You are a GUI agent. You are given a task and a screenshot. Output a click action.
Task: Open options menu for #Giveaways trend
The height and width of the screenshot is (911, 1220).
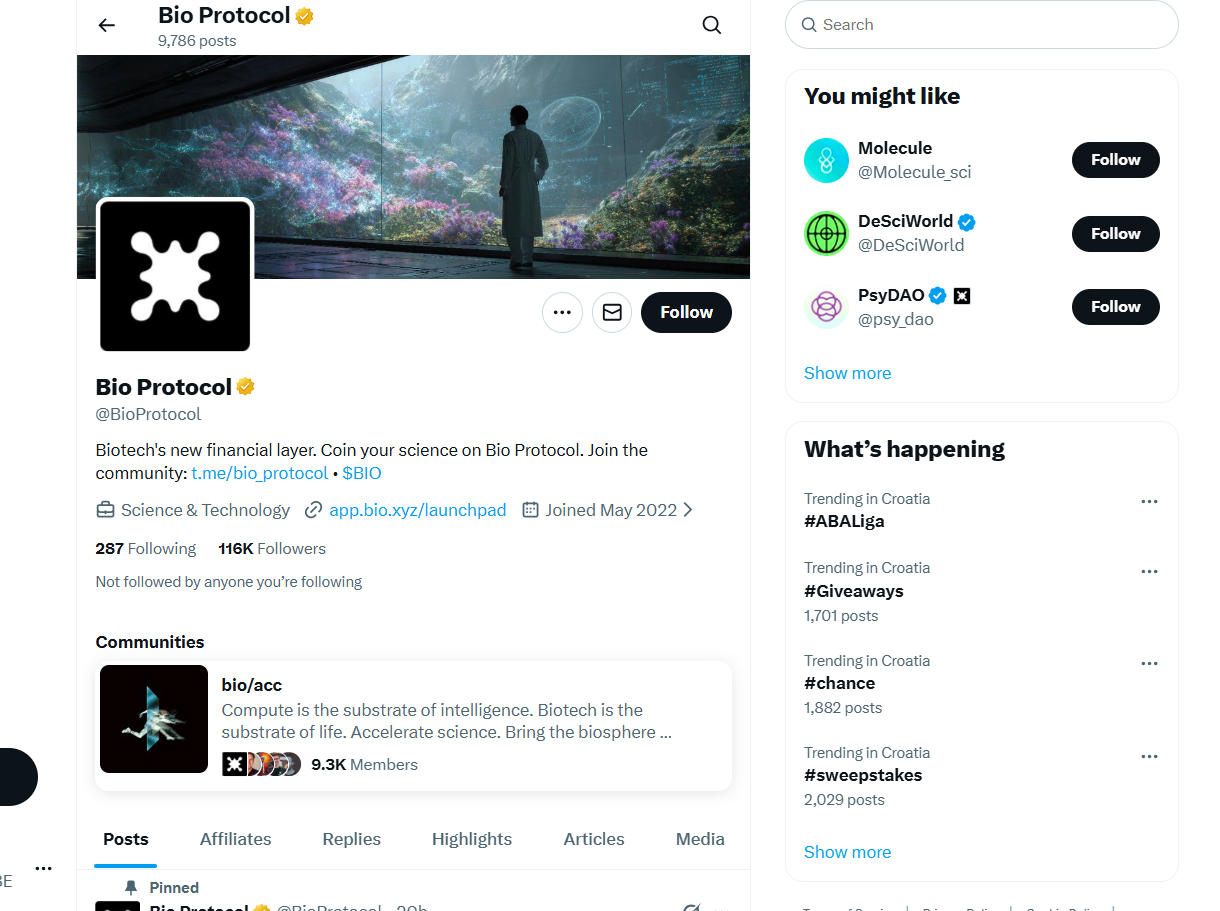tap(1149, 572)
